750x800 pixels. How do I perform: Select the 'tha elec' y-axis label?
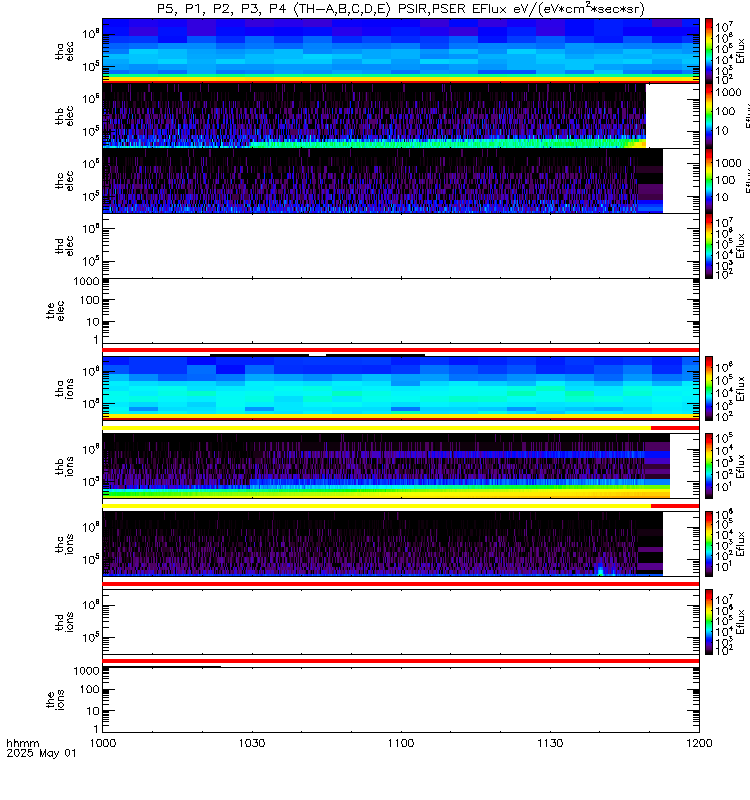(x=65, y=51)
